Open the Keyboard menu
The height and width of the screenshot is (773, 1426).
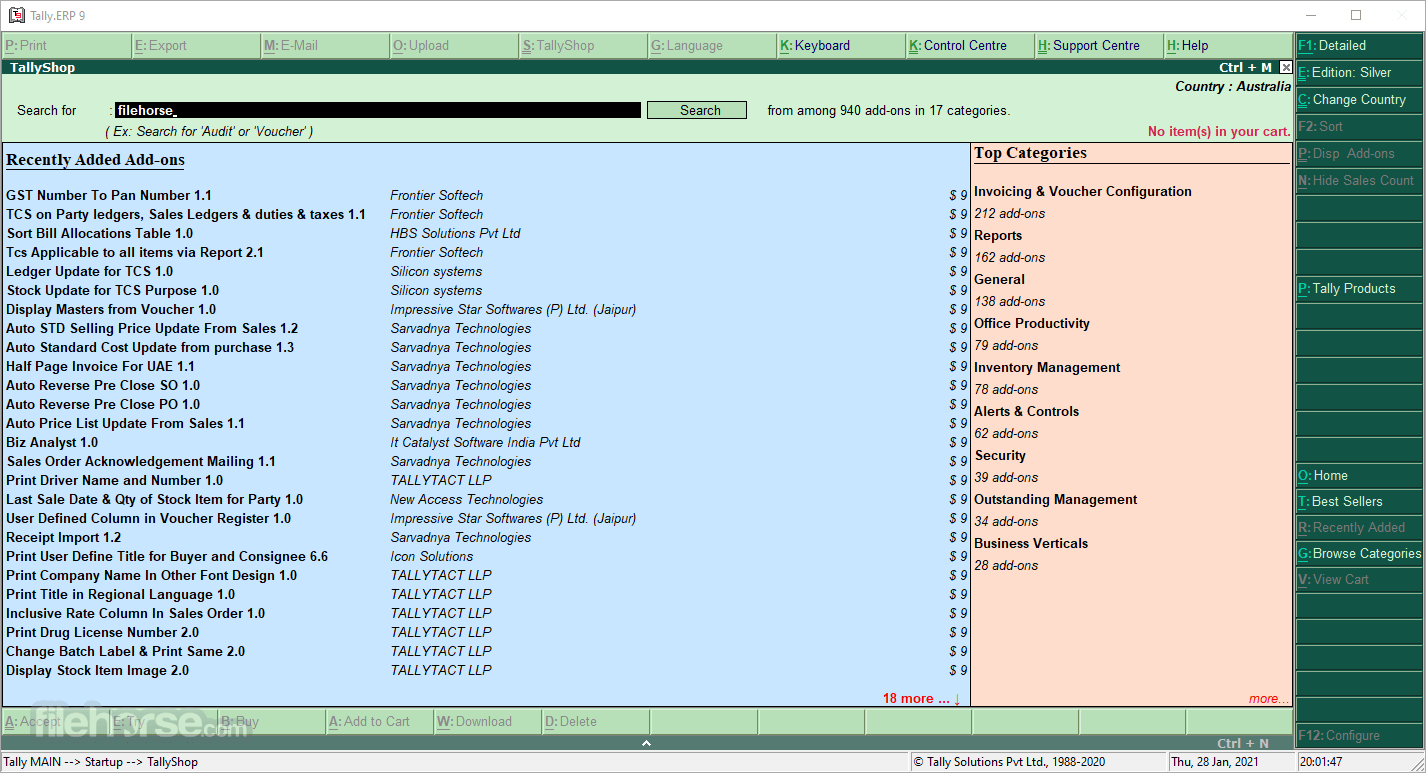click(x=841, y=46)
